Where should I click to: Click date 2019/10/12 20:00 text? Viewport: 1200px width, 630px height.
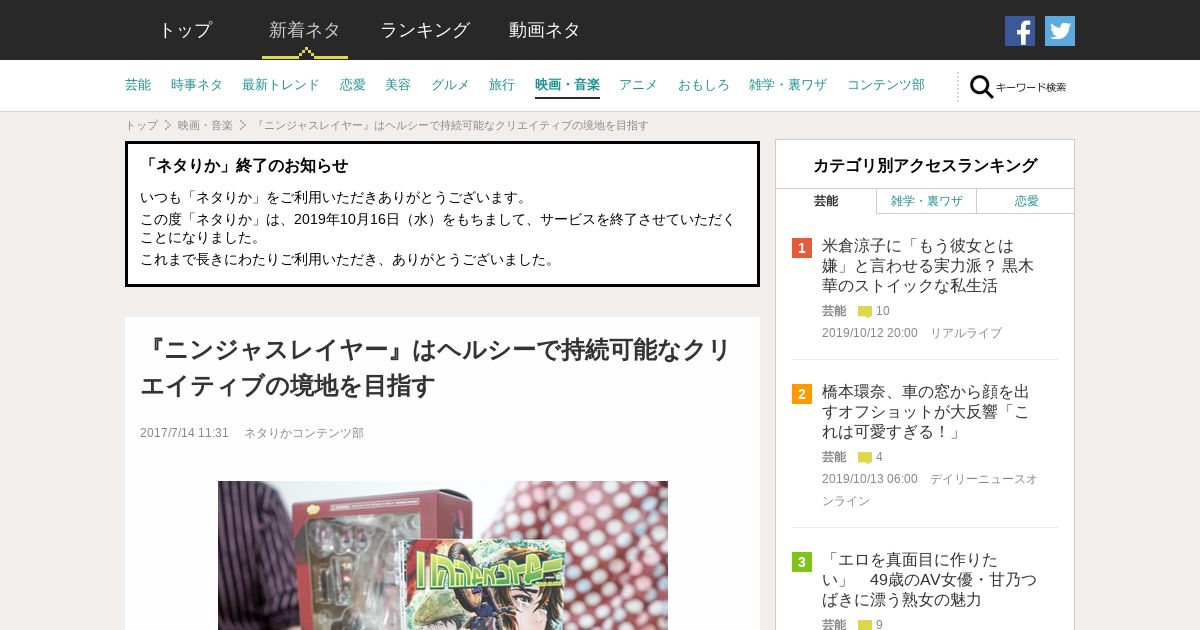(x=869, y=333)
